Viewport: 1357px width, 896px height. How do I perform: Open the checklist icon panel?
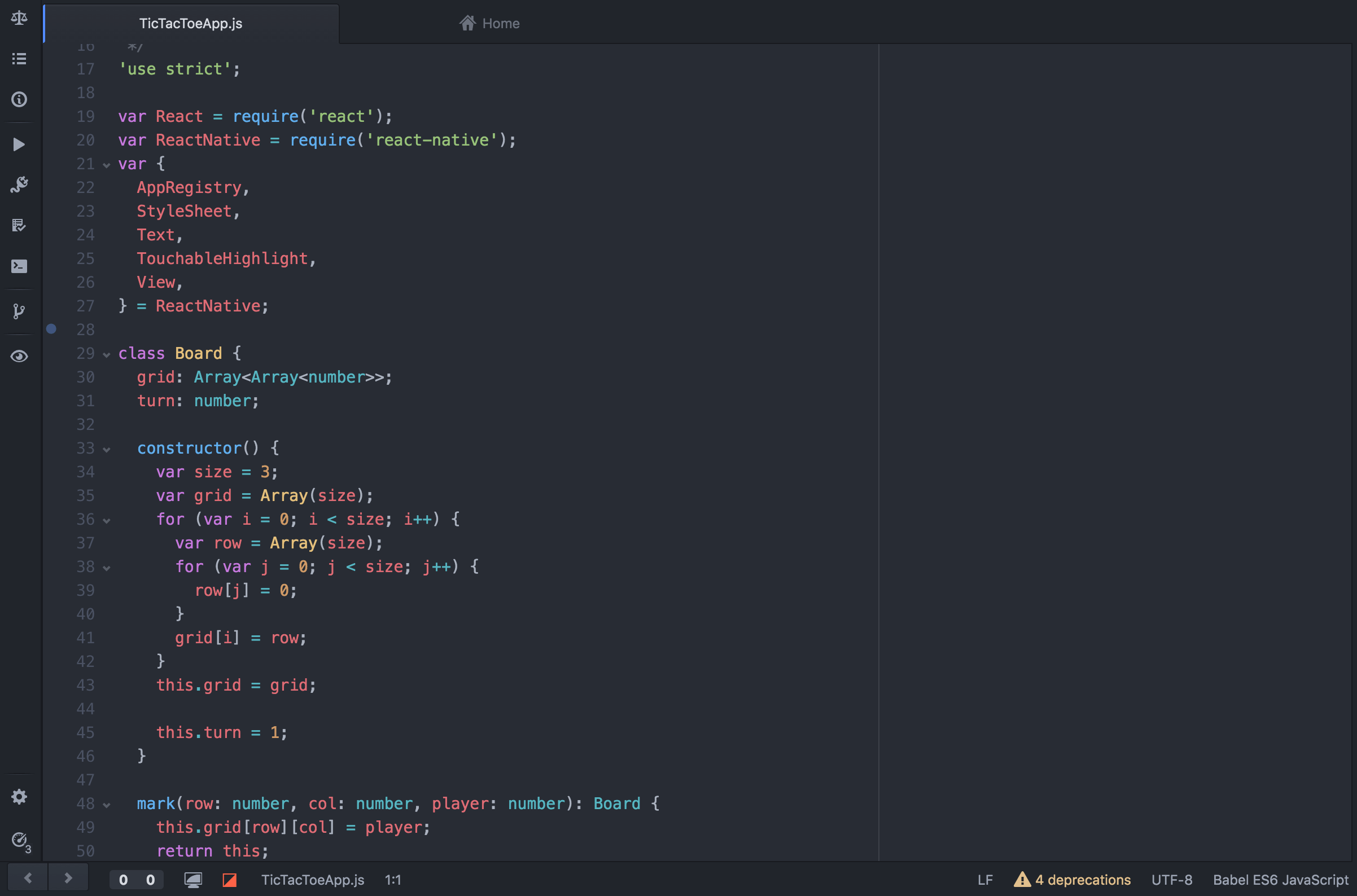click(x=19, y=225)
